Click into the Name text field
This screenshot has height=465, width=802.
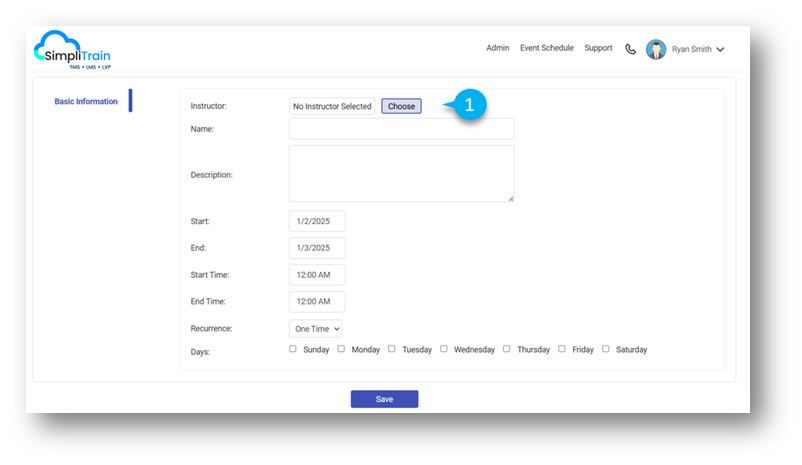pos(401,129)
